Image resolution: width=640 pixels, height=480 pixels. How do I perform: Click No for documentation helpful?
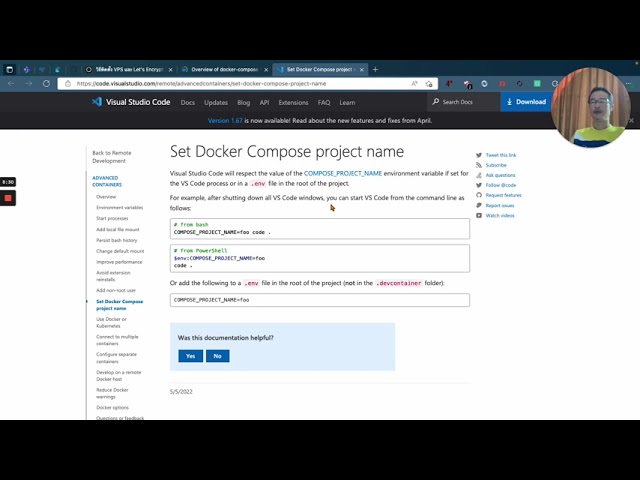coord(218,356)
